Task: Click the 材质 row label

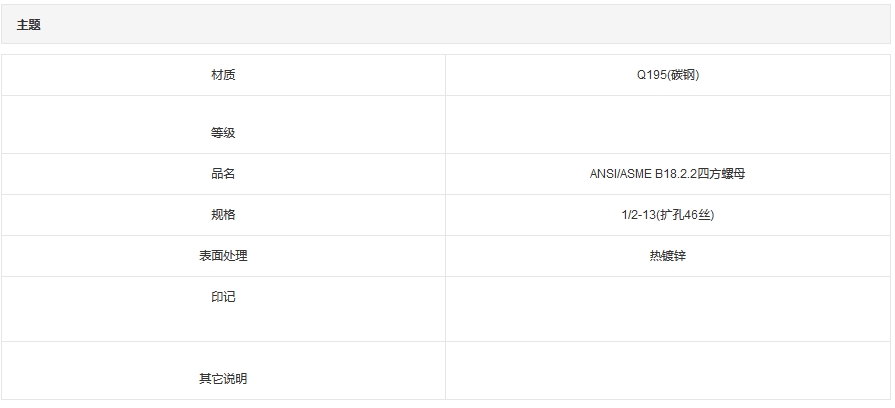Action: [223, 75]
